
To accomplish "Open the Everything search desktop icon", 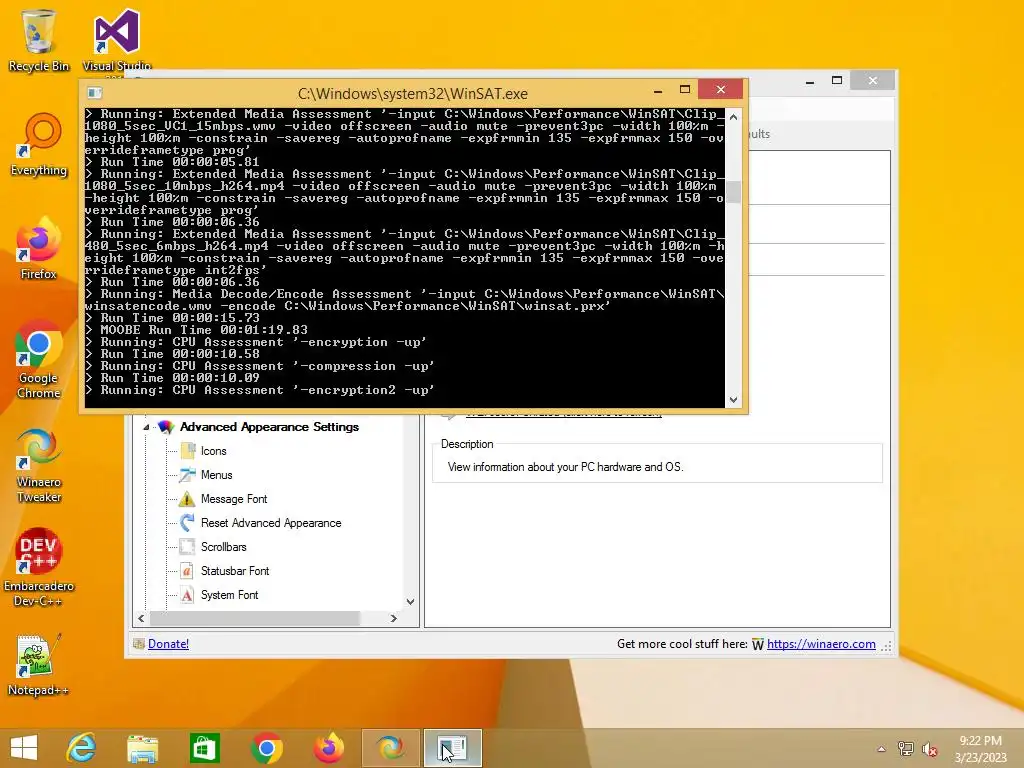I will (x=39, y=145).
